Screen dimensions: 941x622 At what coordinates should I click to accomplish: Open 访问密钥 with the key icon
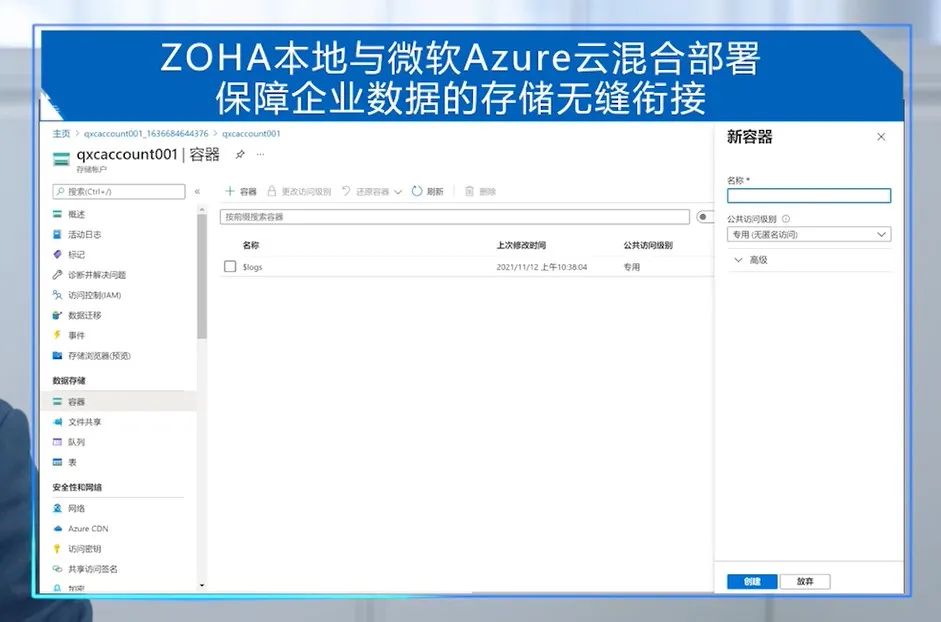coord(84,549)
